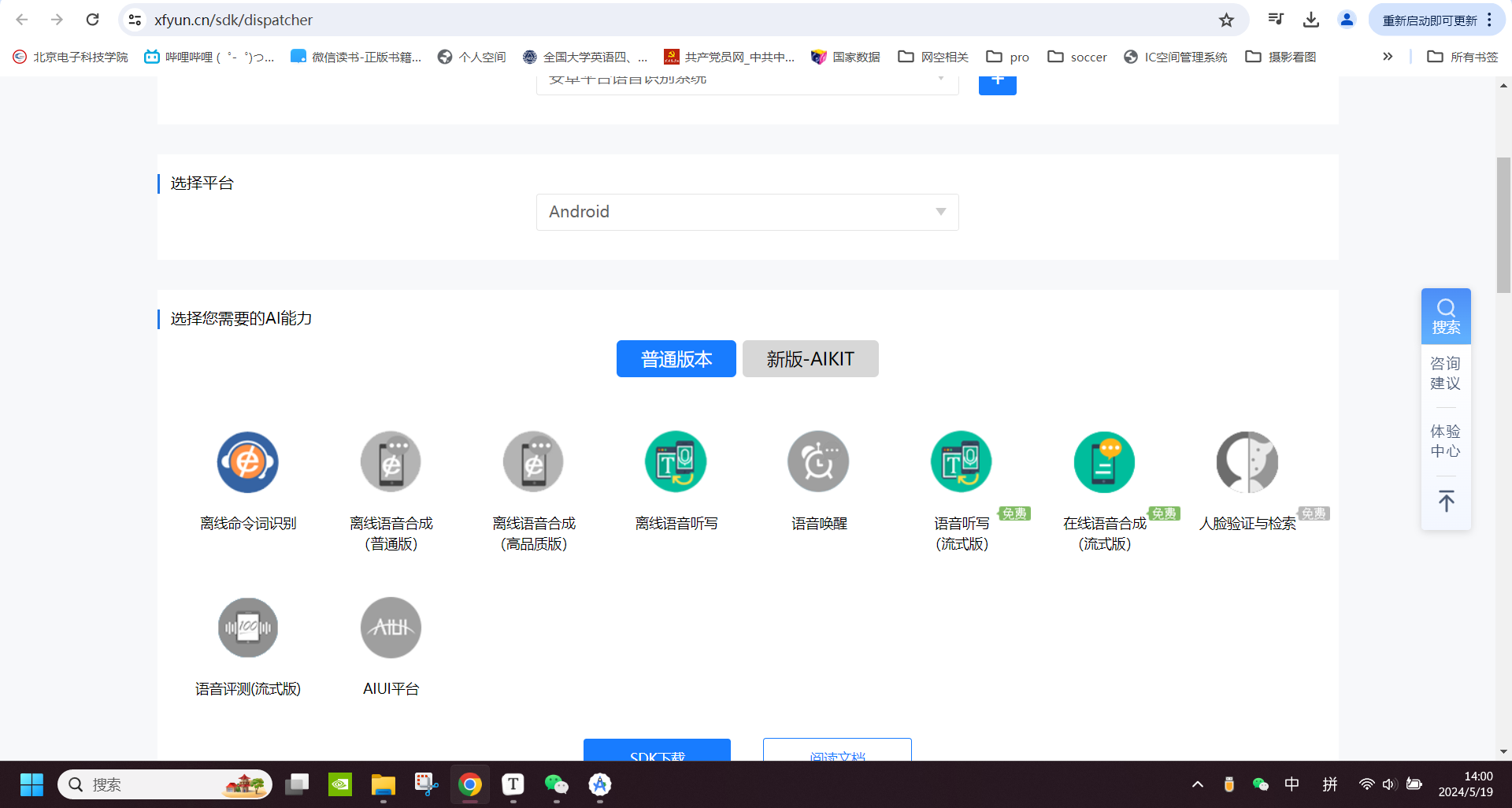Open Task View in taskbar
The width and height of the screenshot is (1512, 808).
point(297,784)
